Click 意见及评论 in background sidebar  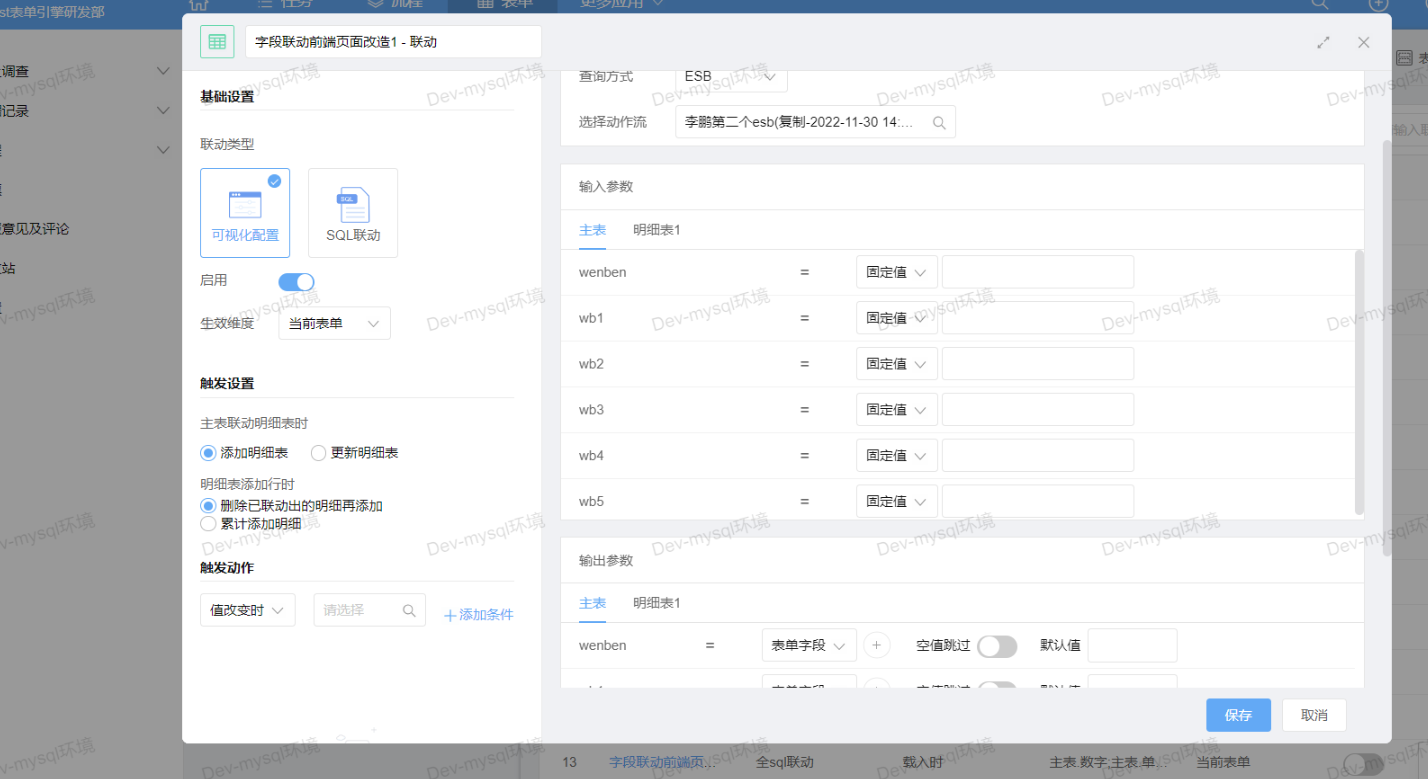pyautogui.click(x=35, y=229)
